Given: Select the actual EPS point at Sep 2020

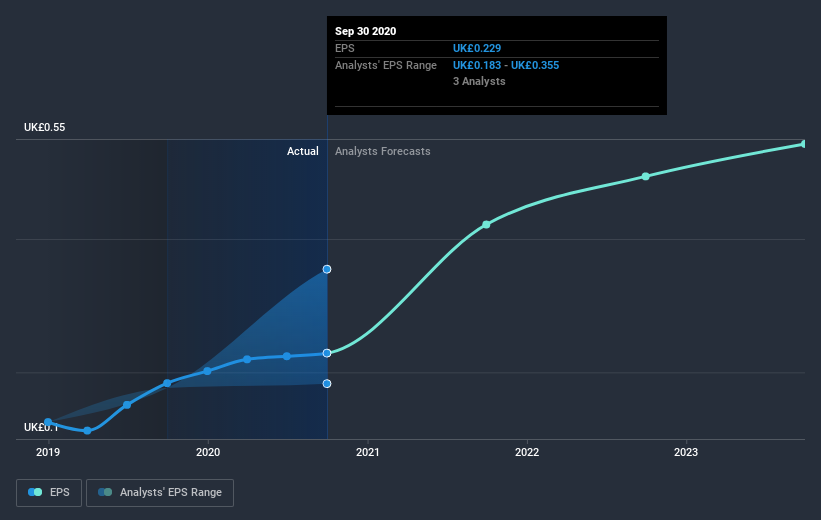Looking at the screenshot, I should tap(327, 353).
